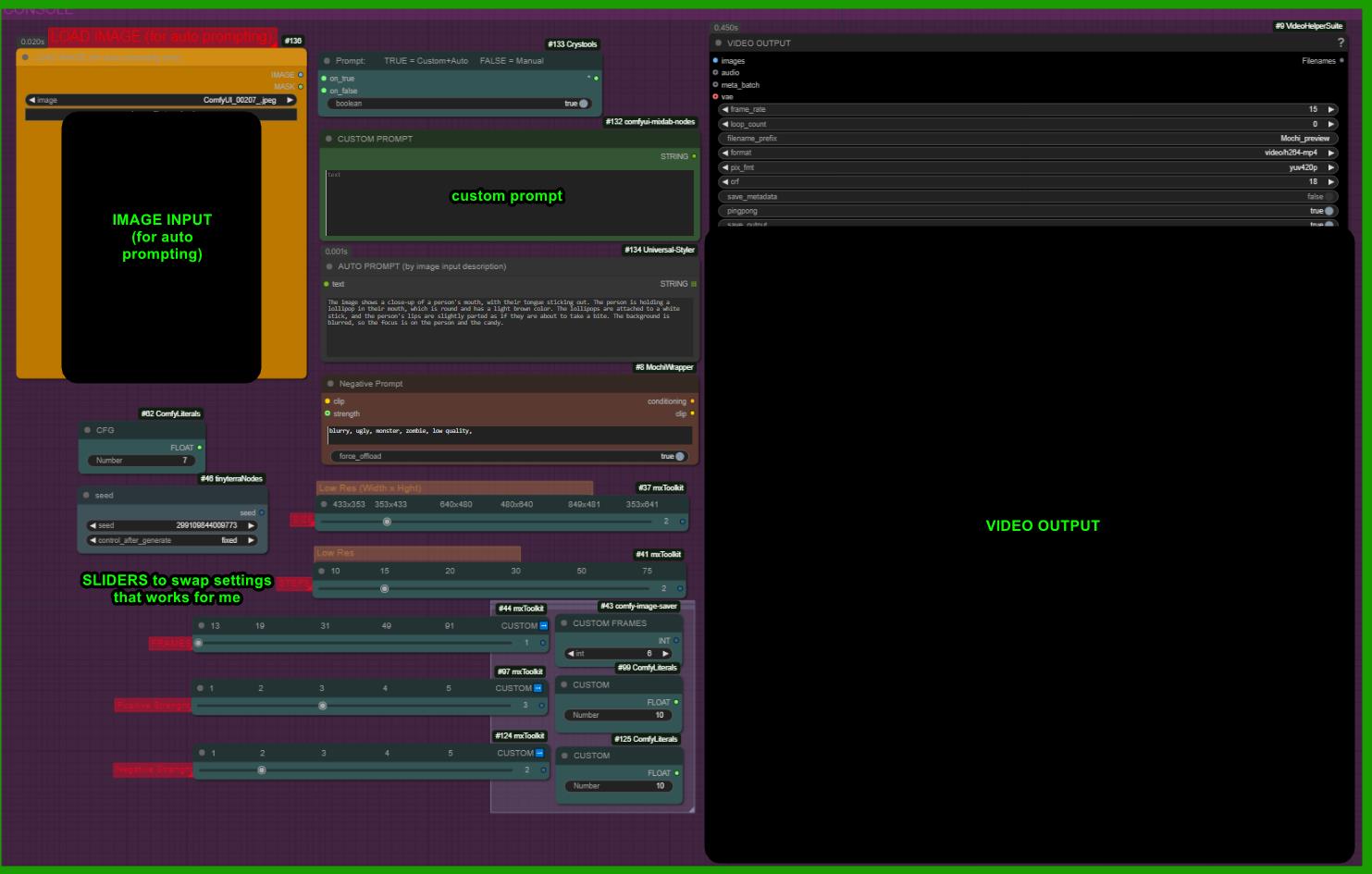Click the Negative Prompt node collapse dot
The height and width of the screenshot is (874, 1372).
click(x=330, y=384)
